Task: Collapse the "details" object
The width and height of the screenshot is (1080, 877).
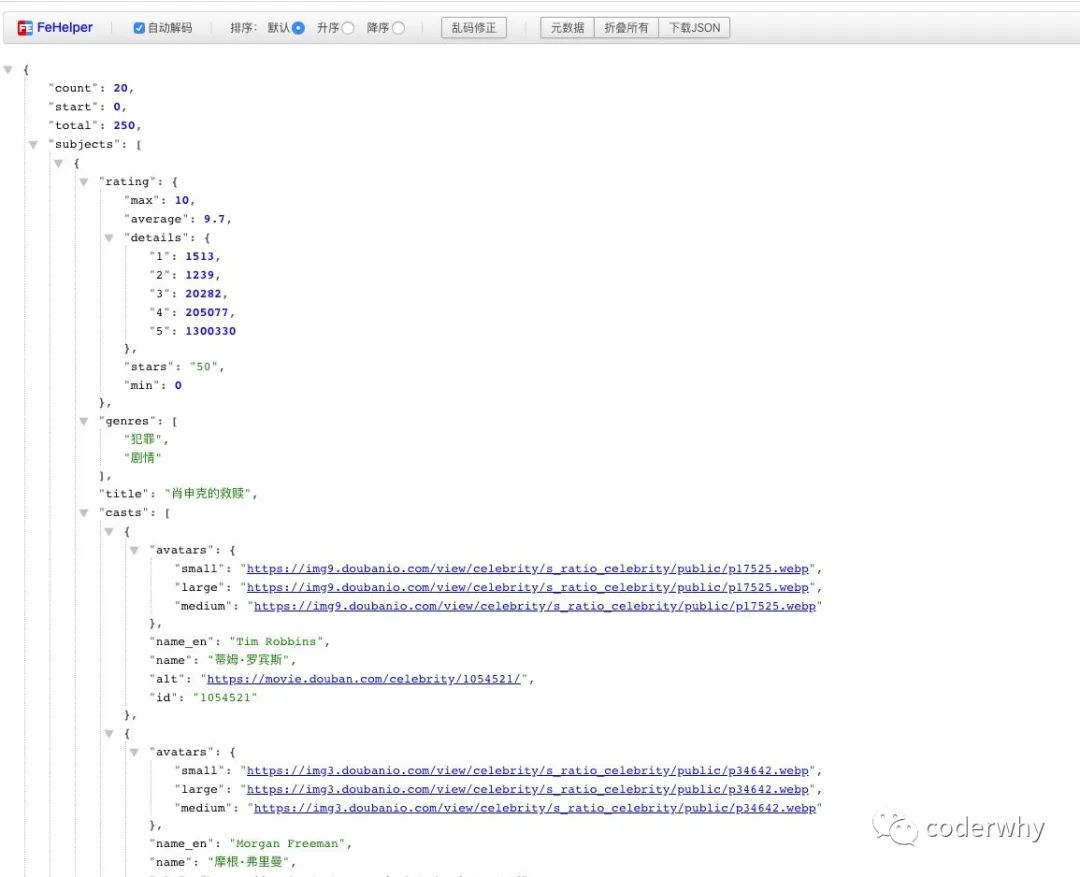Action: tap(109, 238)
